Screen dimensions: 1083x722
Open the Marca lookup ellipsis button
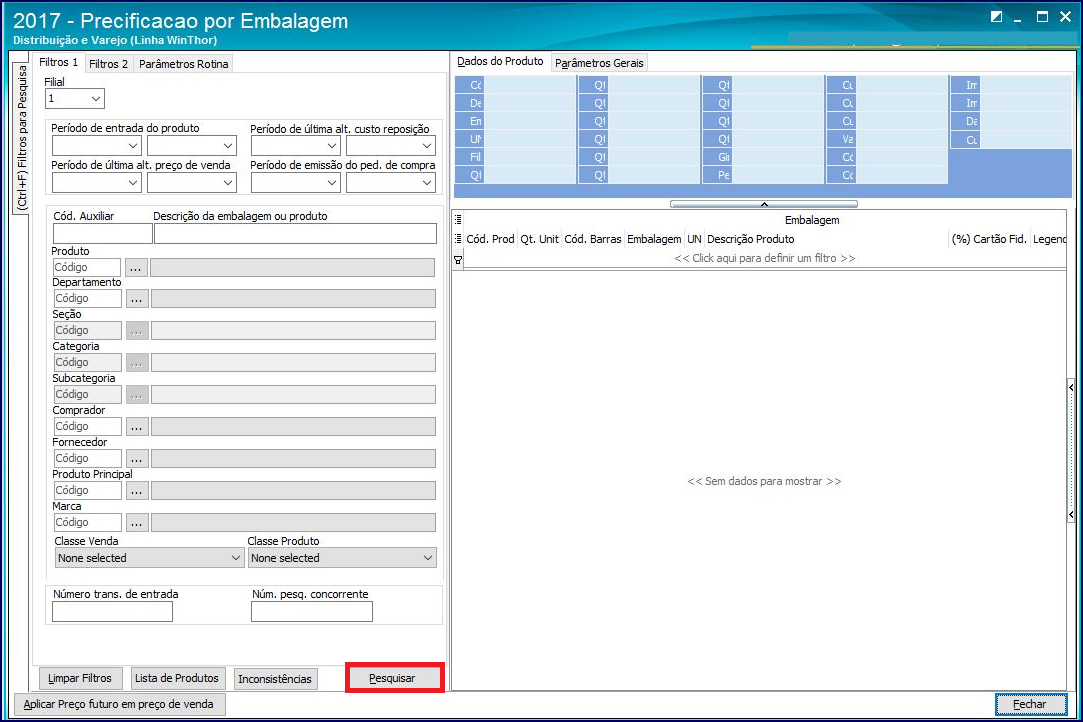pyautogui.click(x=137, y=522)
